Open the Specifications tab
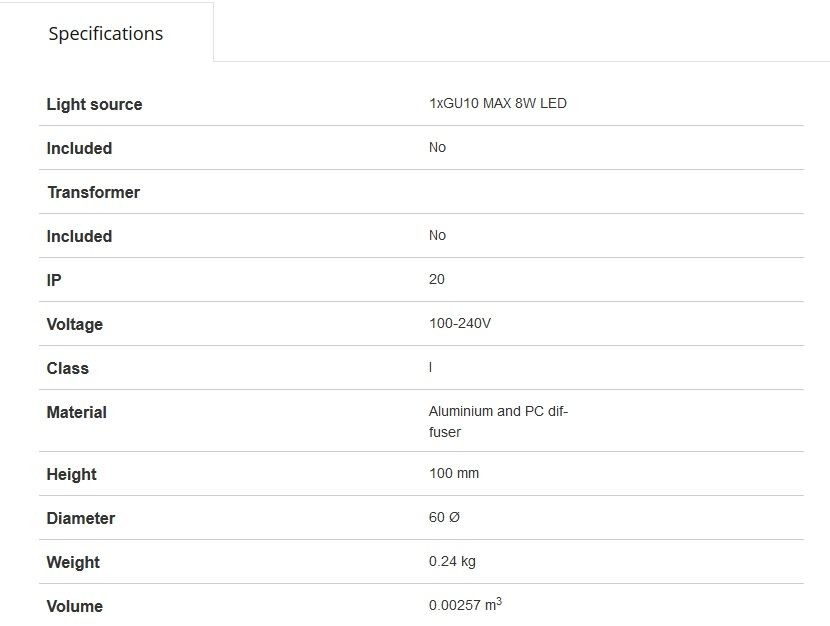The height and width of the screenshot is (626, 830). pyautogui.click(x=106, y=34)
